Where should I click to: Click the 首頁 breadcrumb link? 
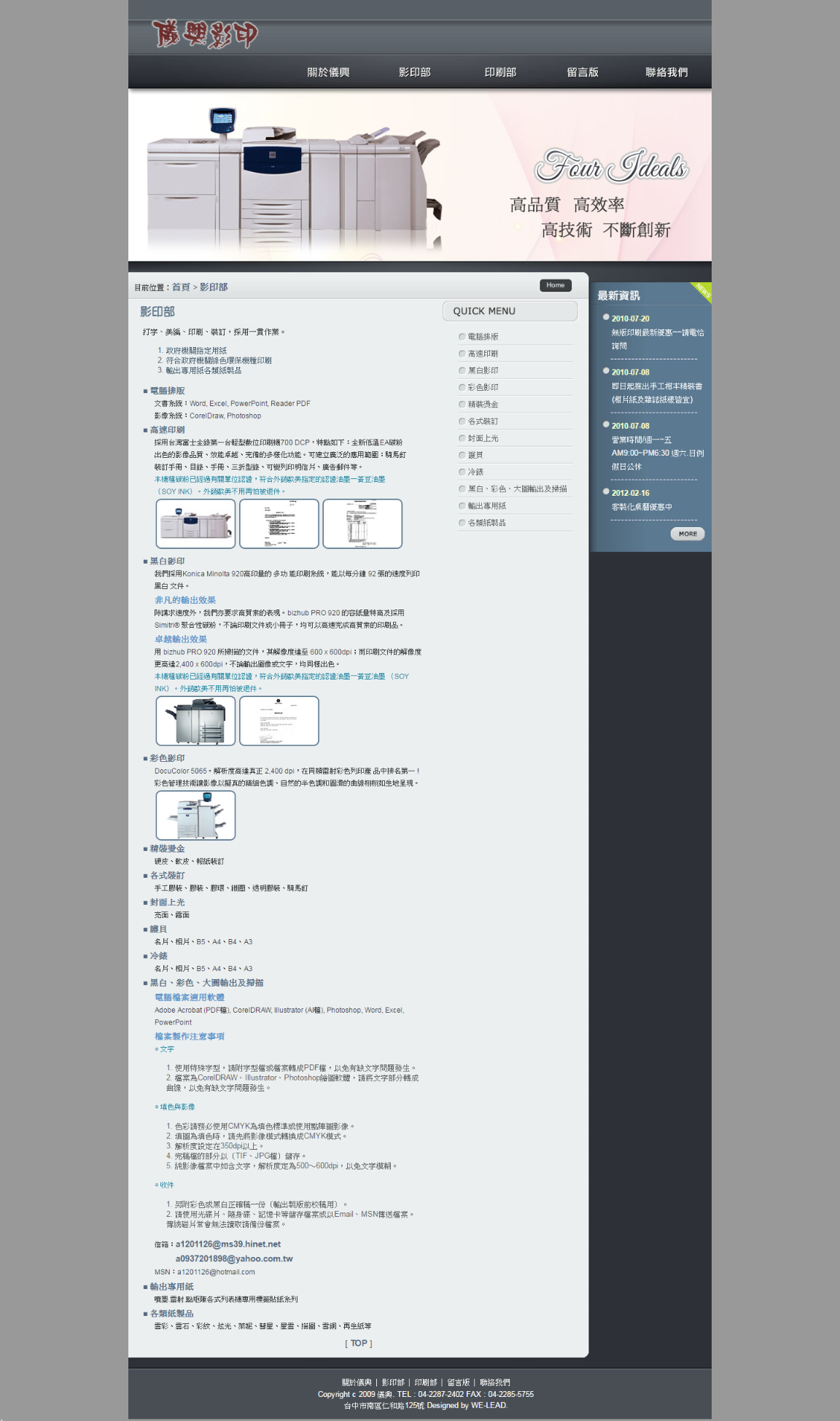pos(181,287)
